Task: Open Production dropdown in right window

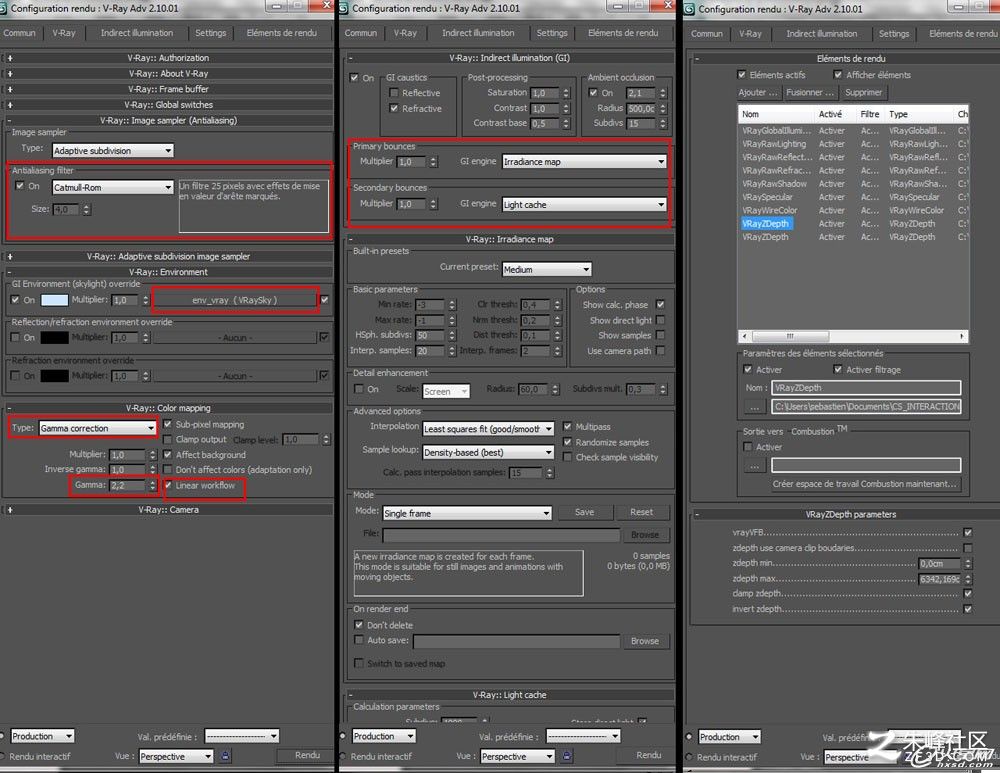Action: click(x=729, y=737)
